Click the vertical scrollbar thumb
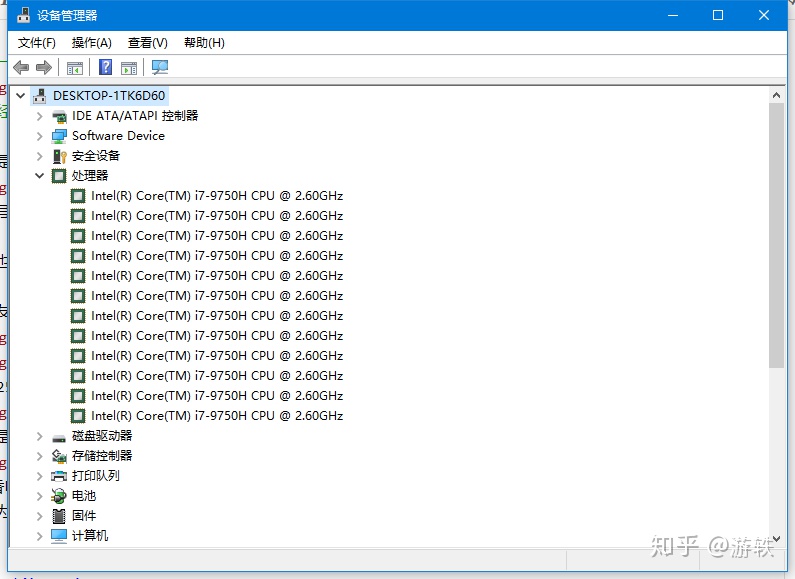Viewport: 795px width, 579px height. 776,236
